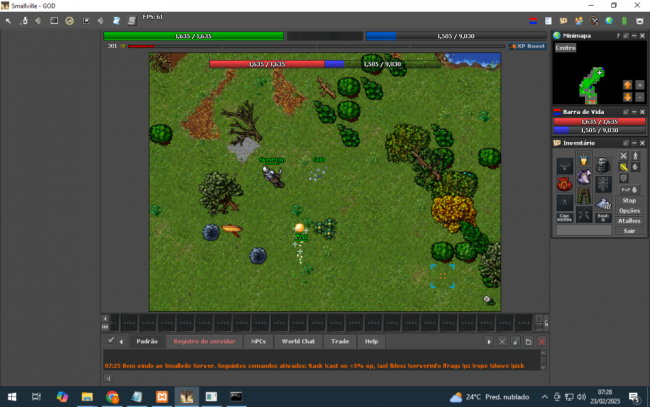Move minimap up one floor with the orange up arrow
This screenshot has width=650, height=407.
[628, 85]
